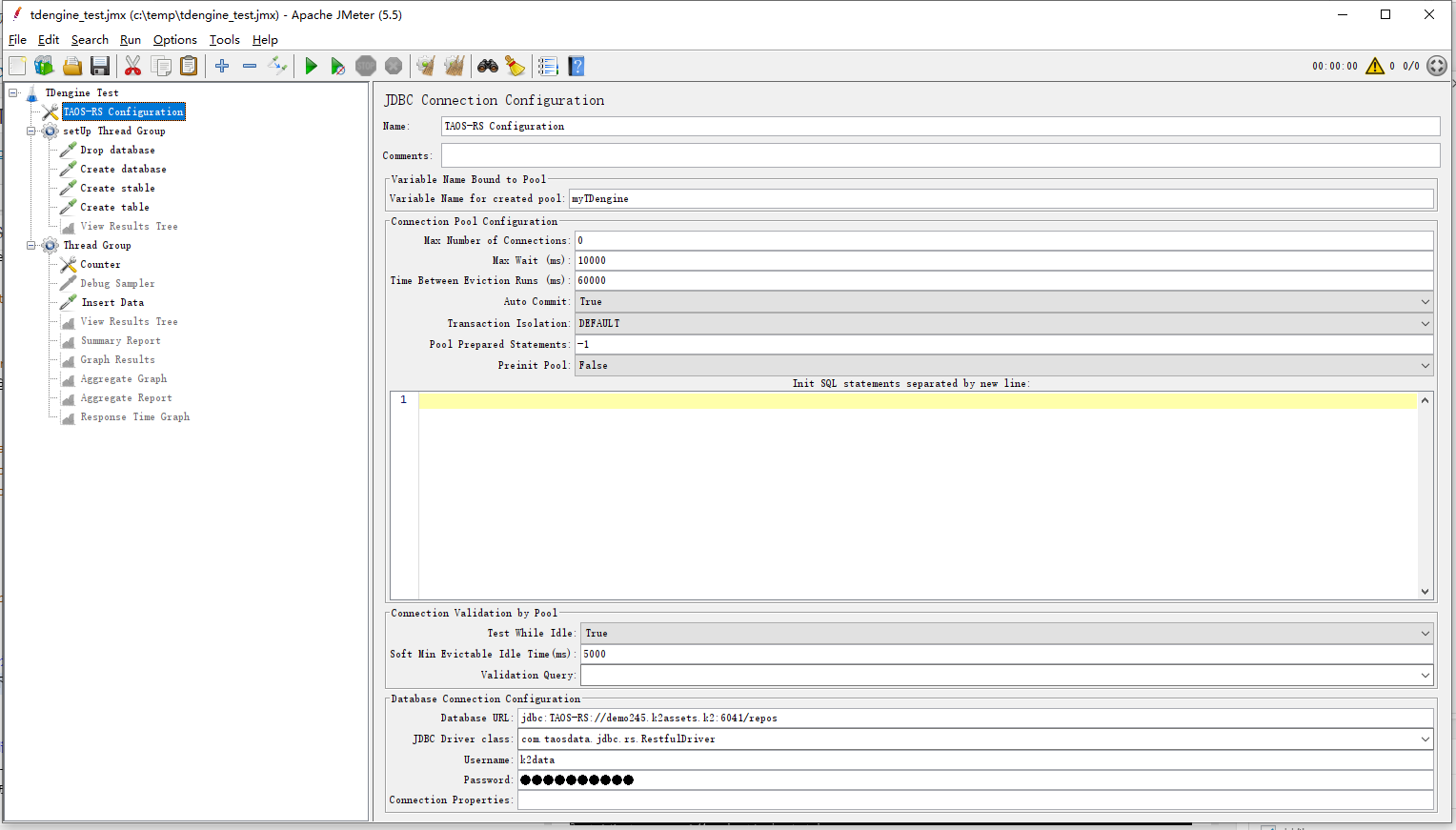Open Search with the binoculars icon
The width and height of the screenshot is (1456, 830).
point(488,66)
